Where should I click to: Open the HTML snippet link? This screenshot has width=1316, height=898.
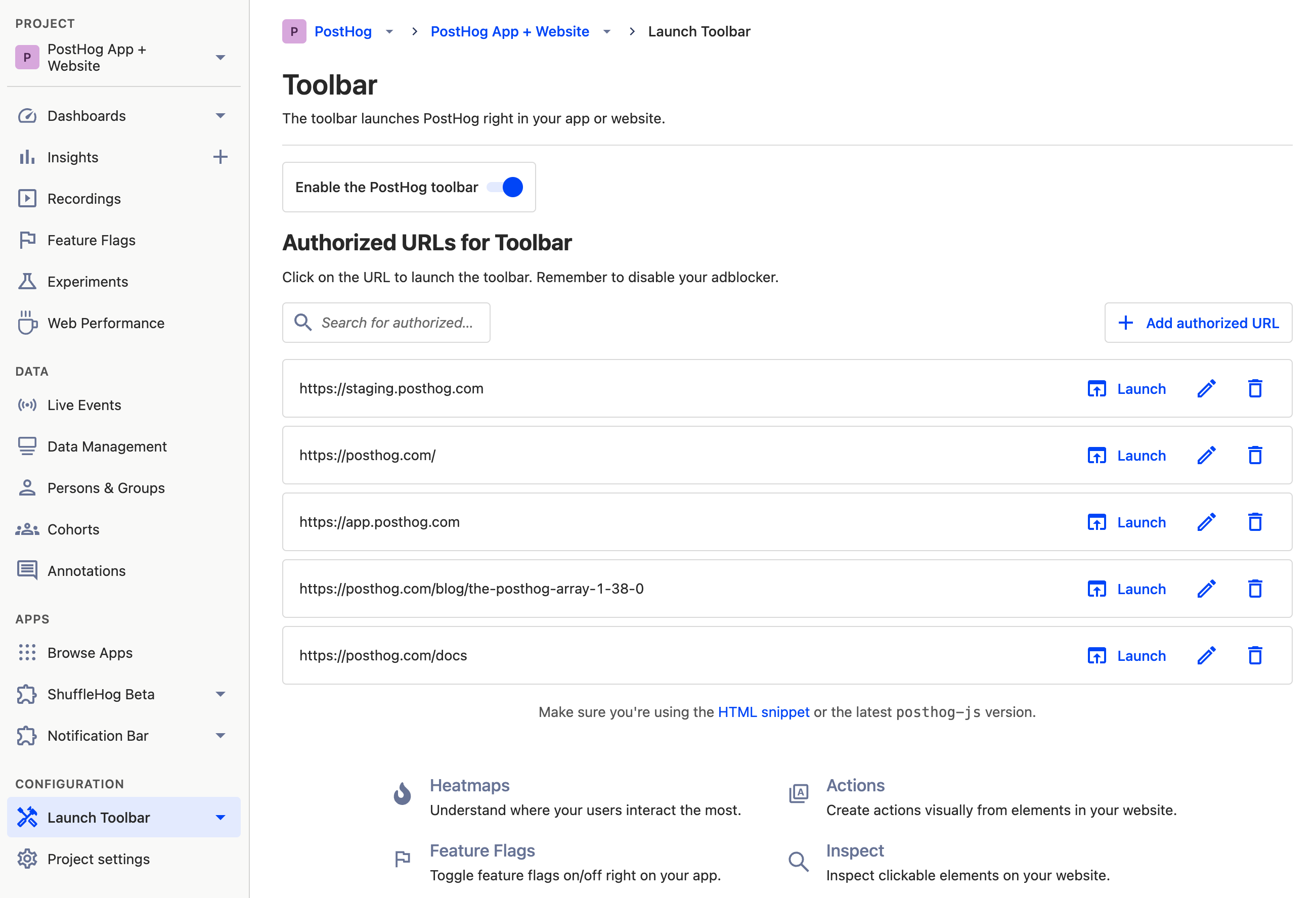(763, 712)
